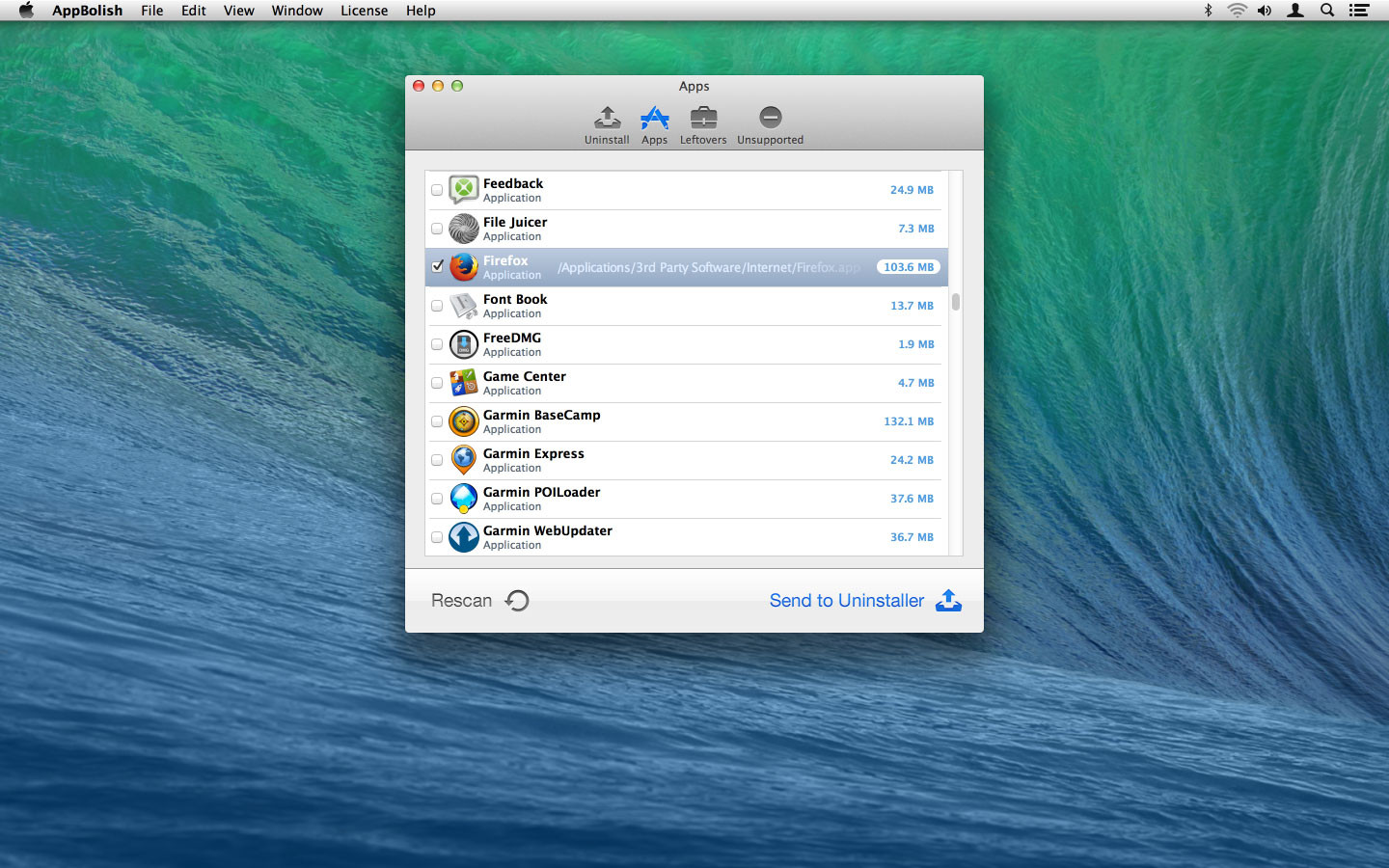The width and height of the screenshot is (1389, 868).
Task: Click Send to Uninstaller text
Action: coord(847,601)
